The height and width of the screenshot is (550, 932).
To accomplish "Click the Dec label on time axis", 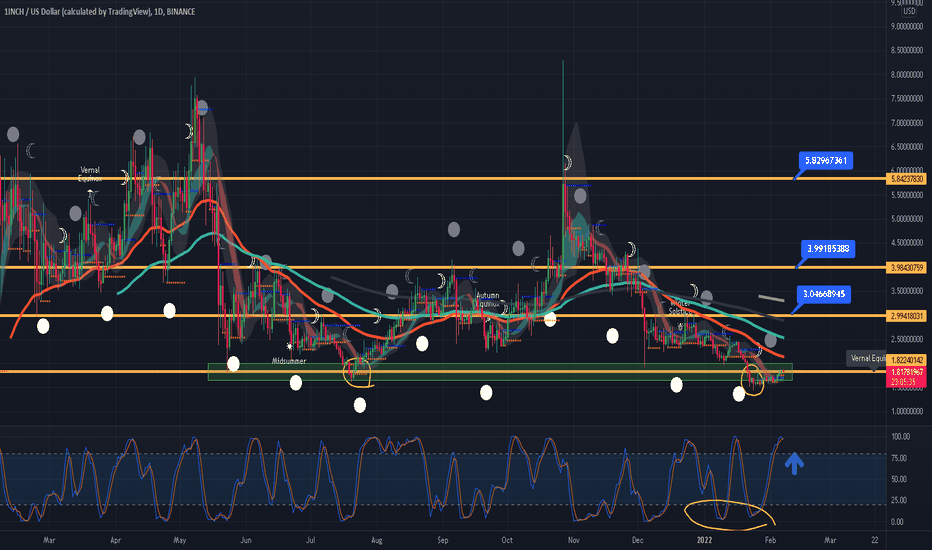I will click(x=637, y=540).
